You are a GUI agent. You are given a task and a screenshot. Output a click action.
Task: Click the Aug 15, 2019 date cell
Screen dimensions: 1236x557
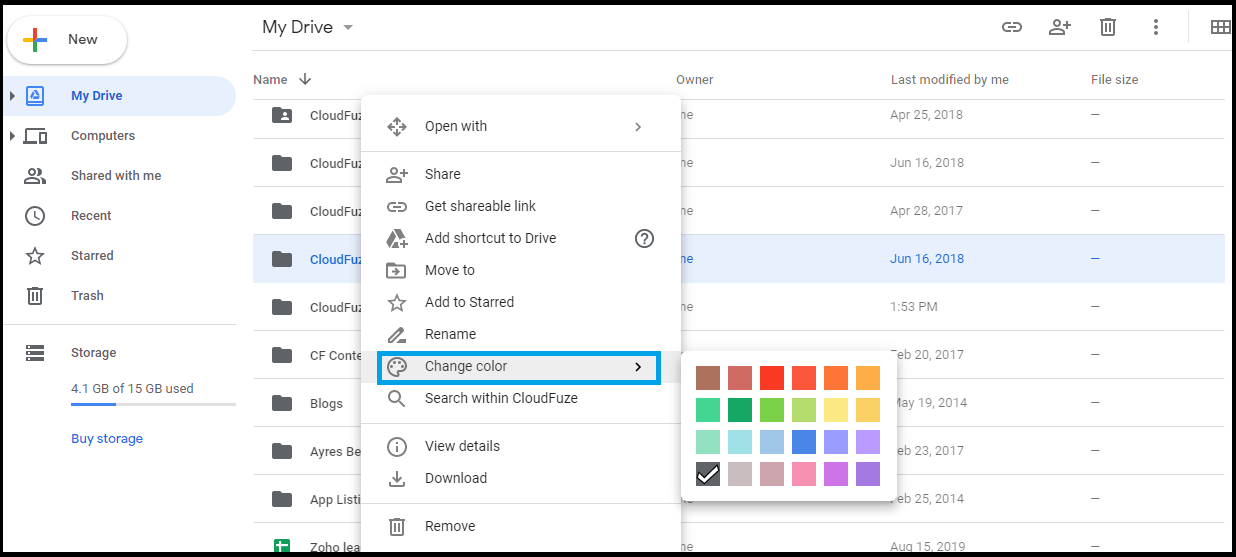pyautogui.click(x=926, y=547)
